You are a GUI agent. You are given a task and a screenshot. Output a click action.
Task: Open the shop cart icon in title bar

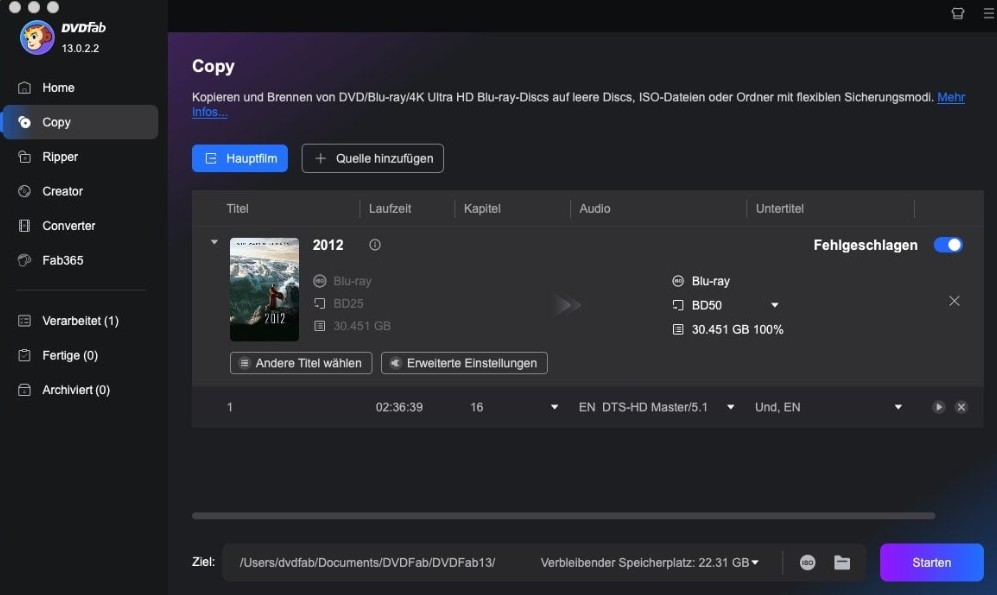point(958,13)
